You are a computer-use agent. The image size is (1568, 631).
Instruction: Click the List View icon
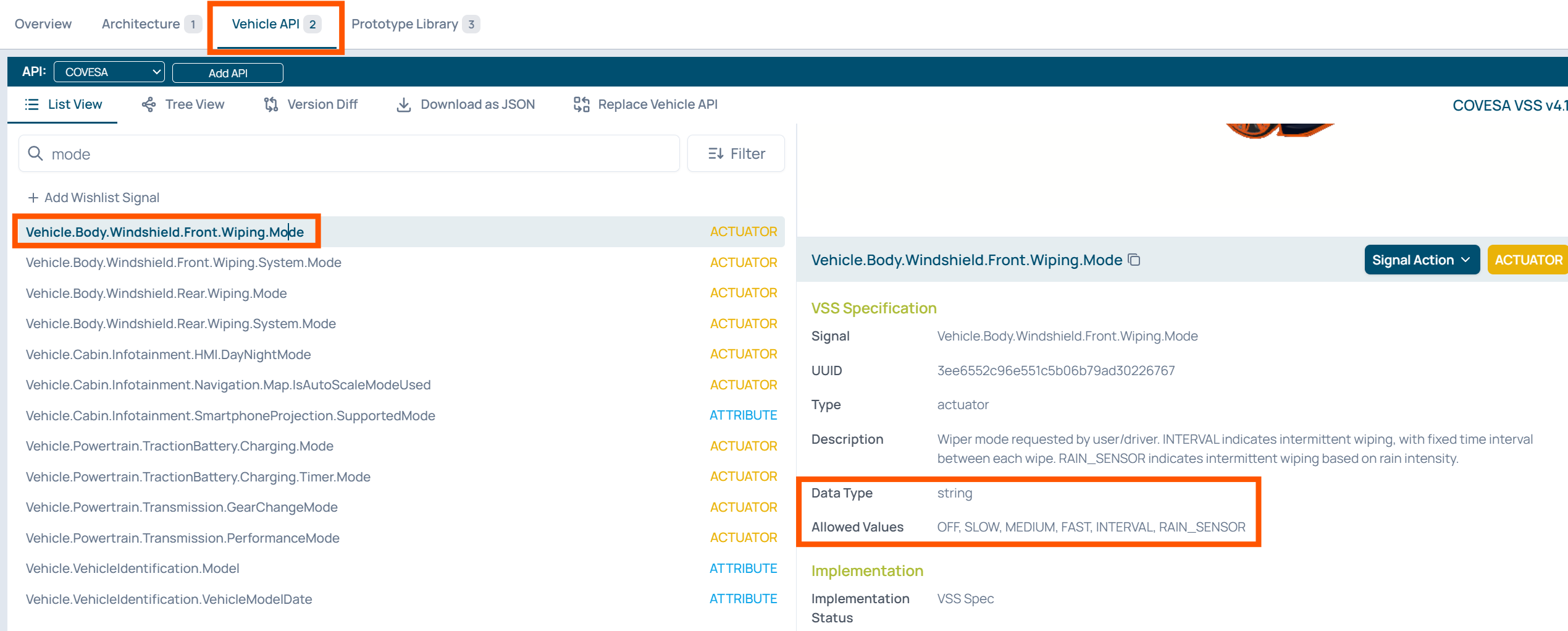pyautogui.click(x=31, y=104)
